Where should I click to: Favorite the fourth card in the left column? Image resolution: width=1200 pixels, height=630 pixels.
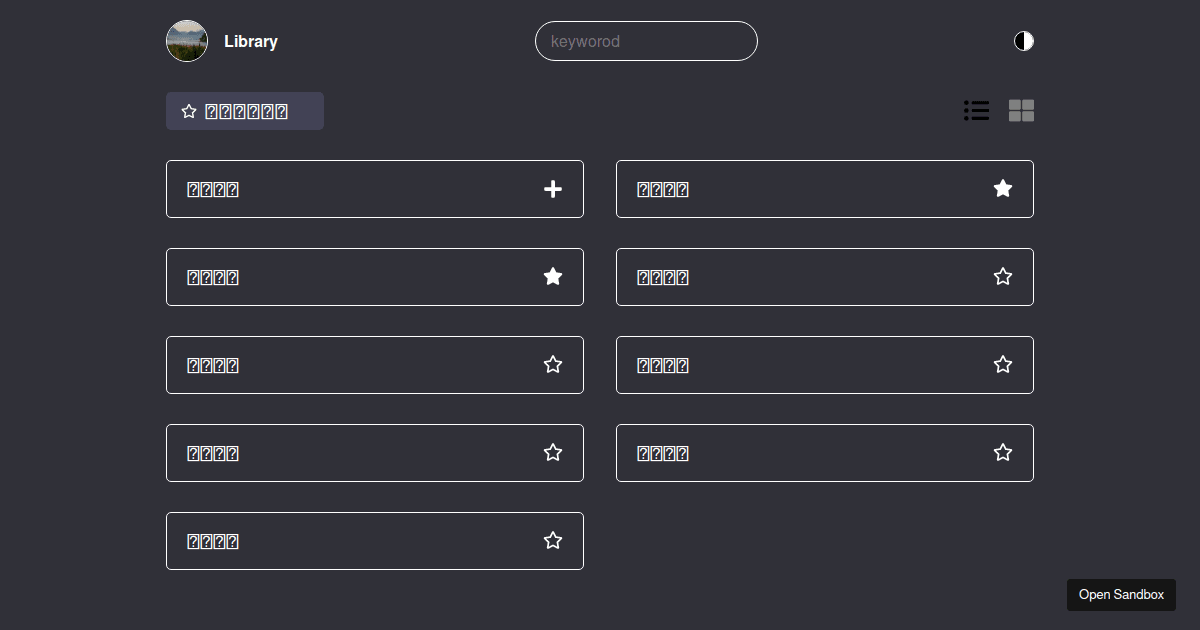pyautogui.click(x=553, y=452)
